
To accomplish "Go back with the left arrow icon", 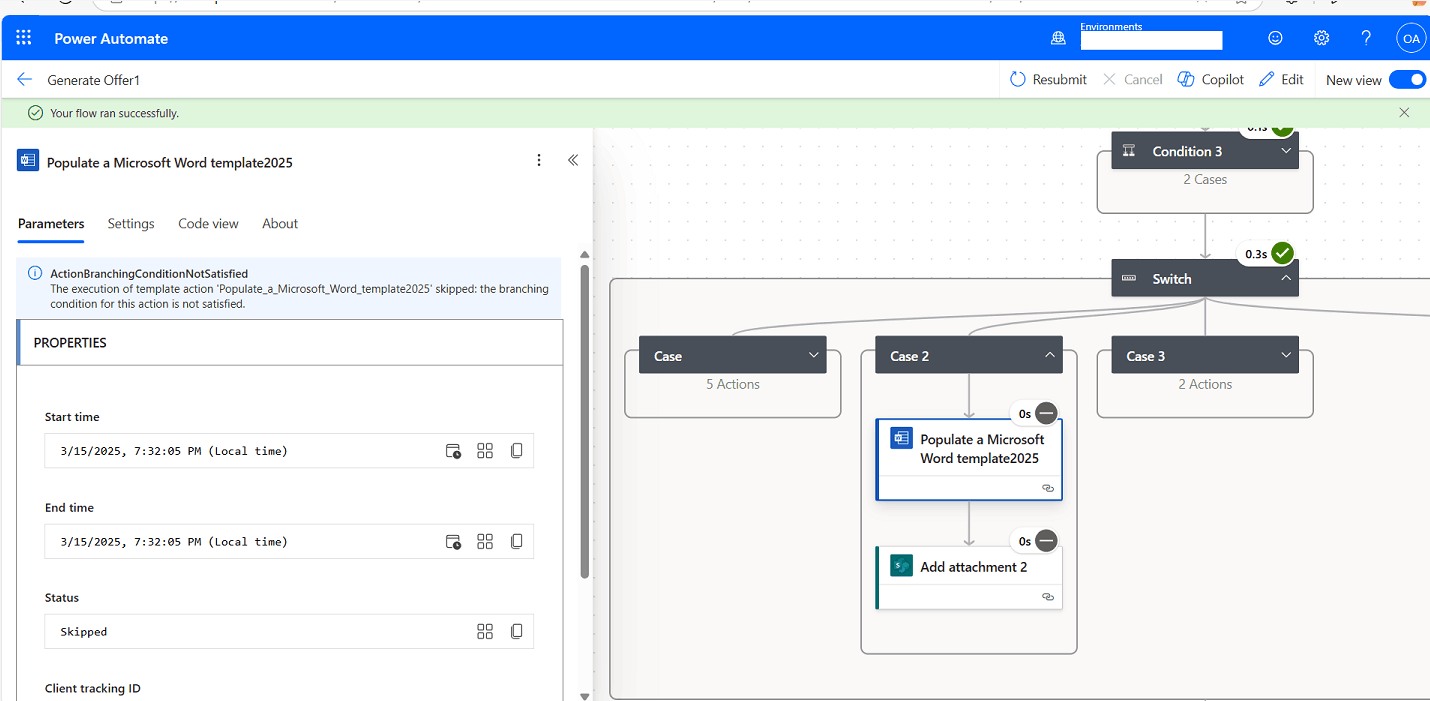I will [x=25, y=79].
